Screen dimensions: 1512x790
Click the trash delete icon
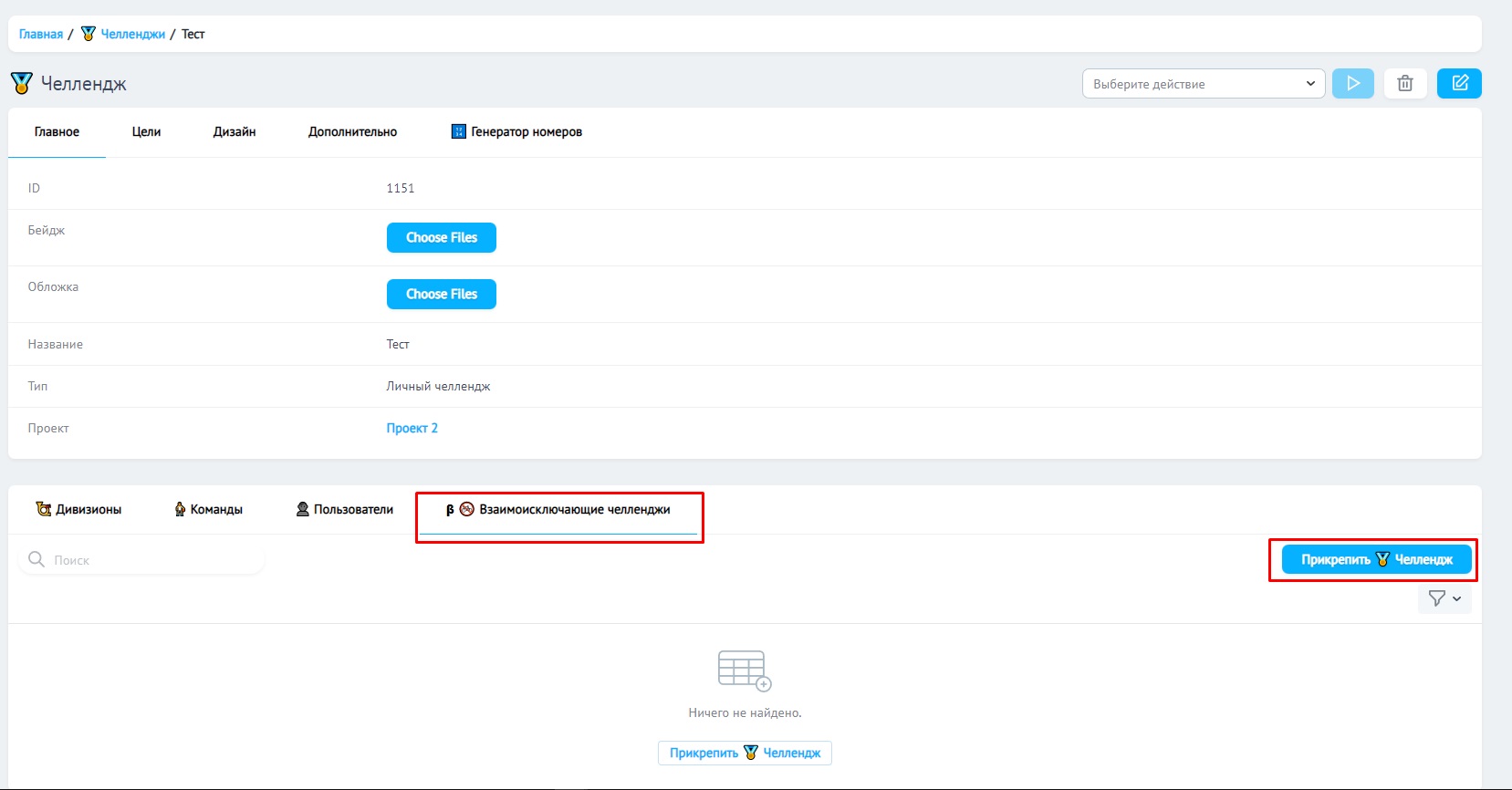(x=1405, y=84)
